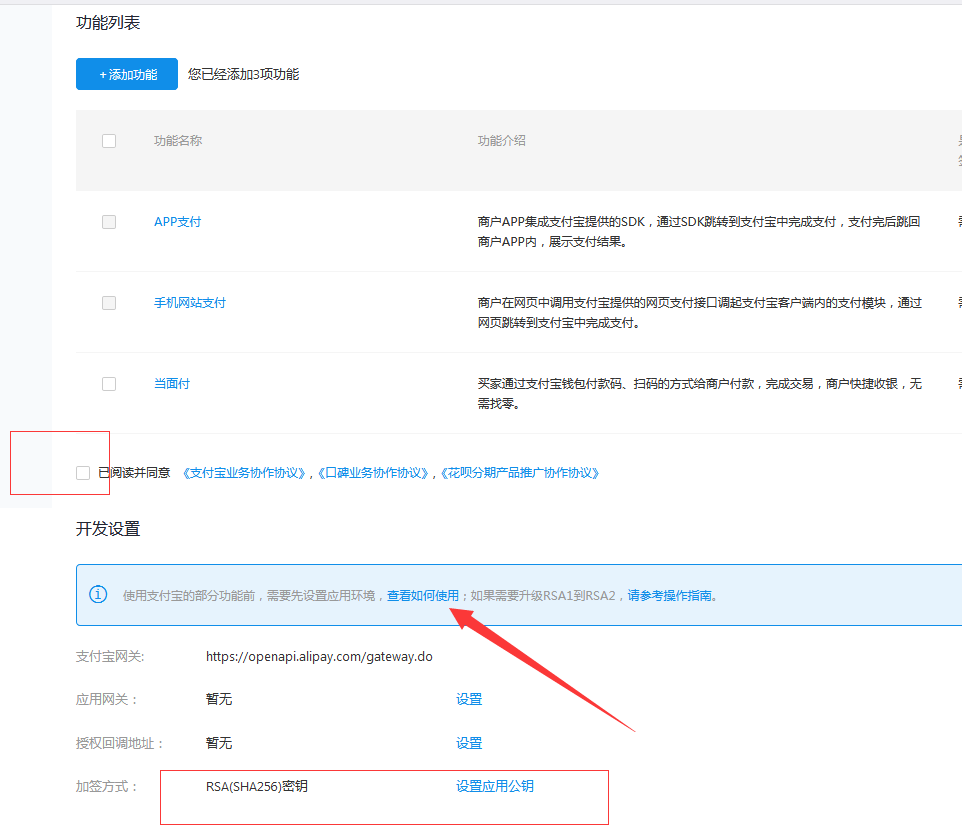
Task: Open the 口碑业务协作协议 agreement
Action: tap(375, 473)
